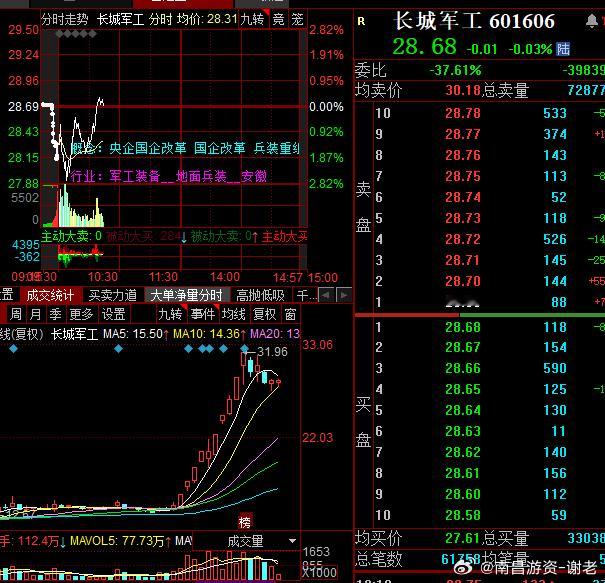Image resolution: width=605 pixels, height=583 pixels.
Task: Click the red-green buy/sell ratio bar
Action: [480, 315]
